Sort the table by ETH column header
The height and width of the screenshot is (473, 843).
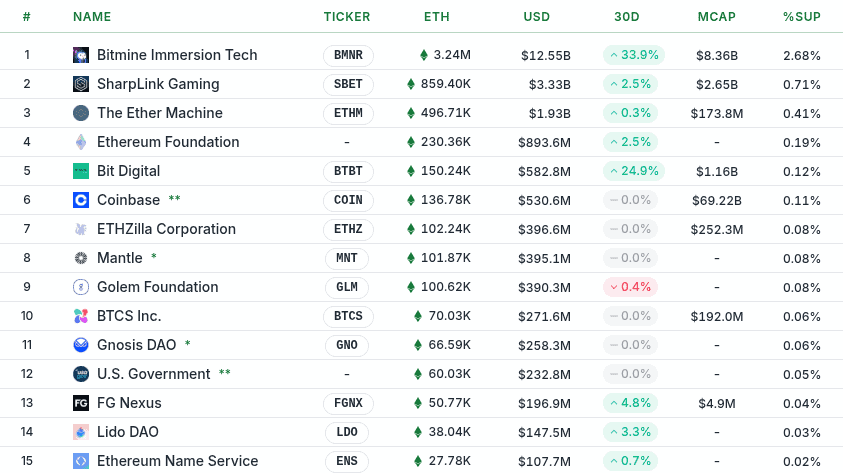point(436,17)
